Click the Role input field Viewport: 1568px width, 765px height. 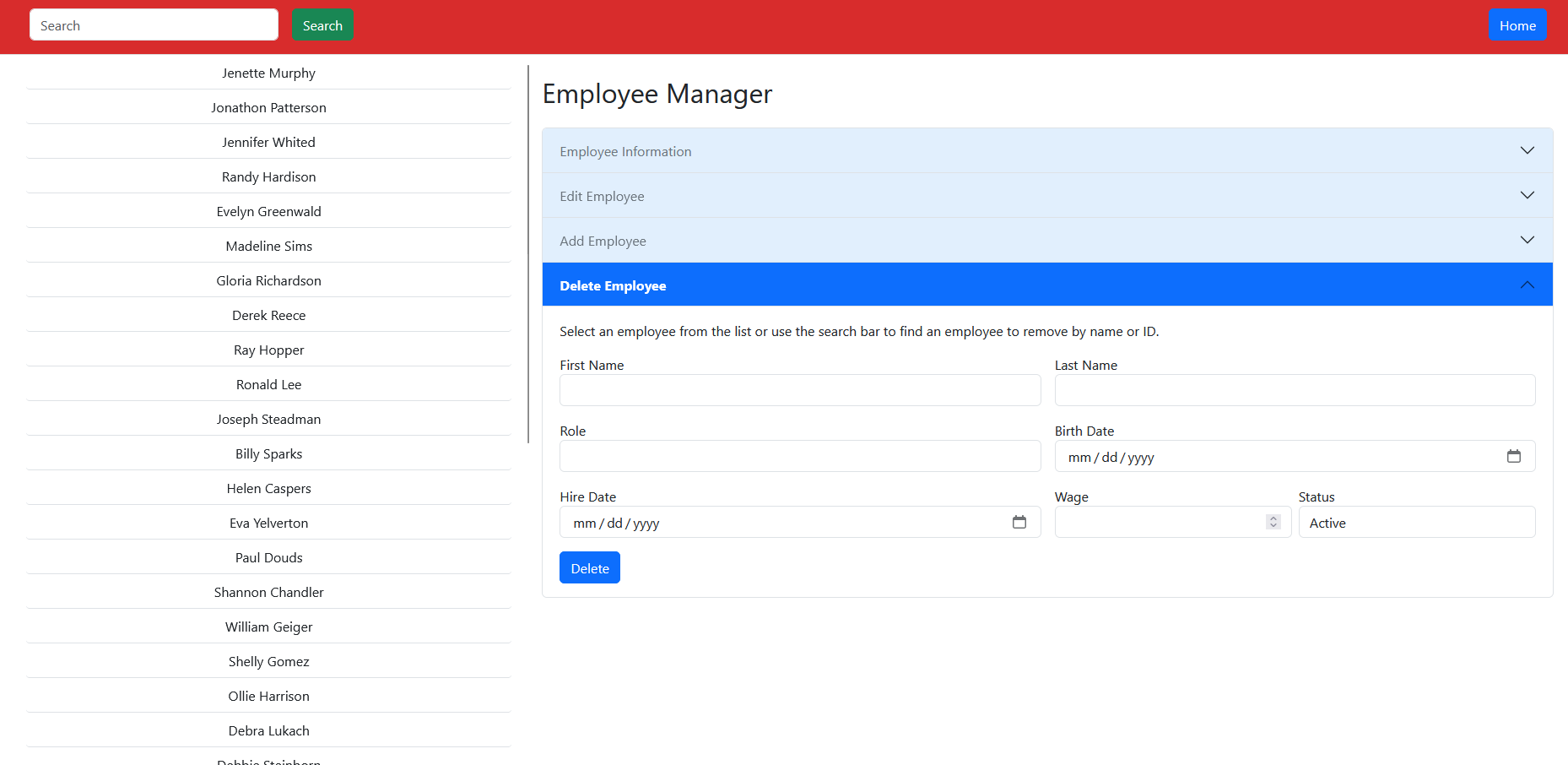pyautogui.click(x=799, y=457)
